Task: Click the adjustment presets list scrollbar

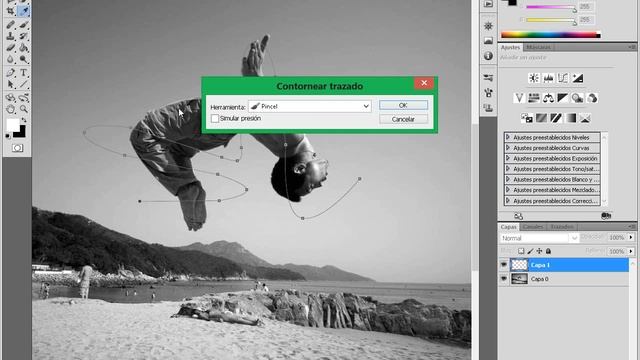Action: [604, 169]
